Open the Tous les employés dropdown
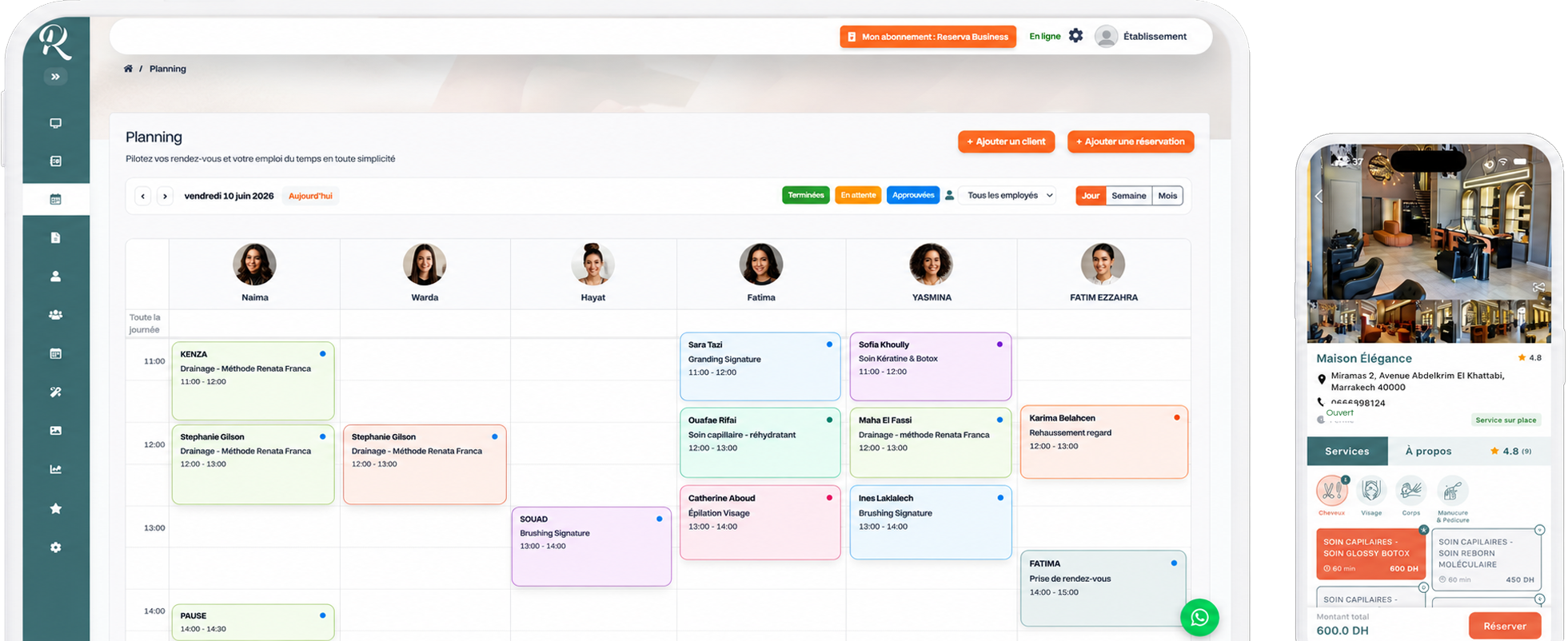The image size is (1568, 641). (1007, 195)
